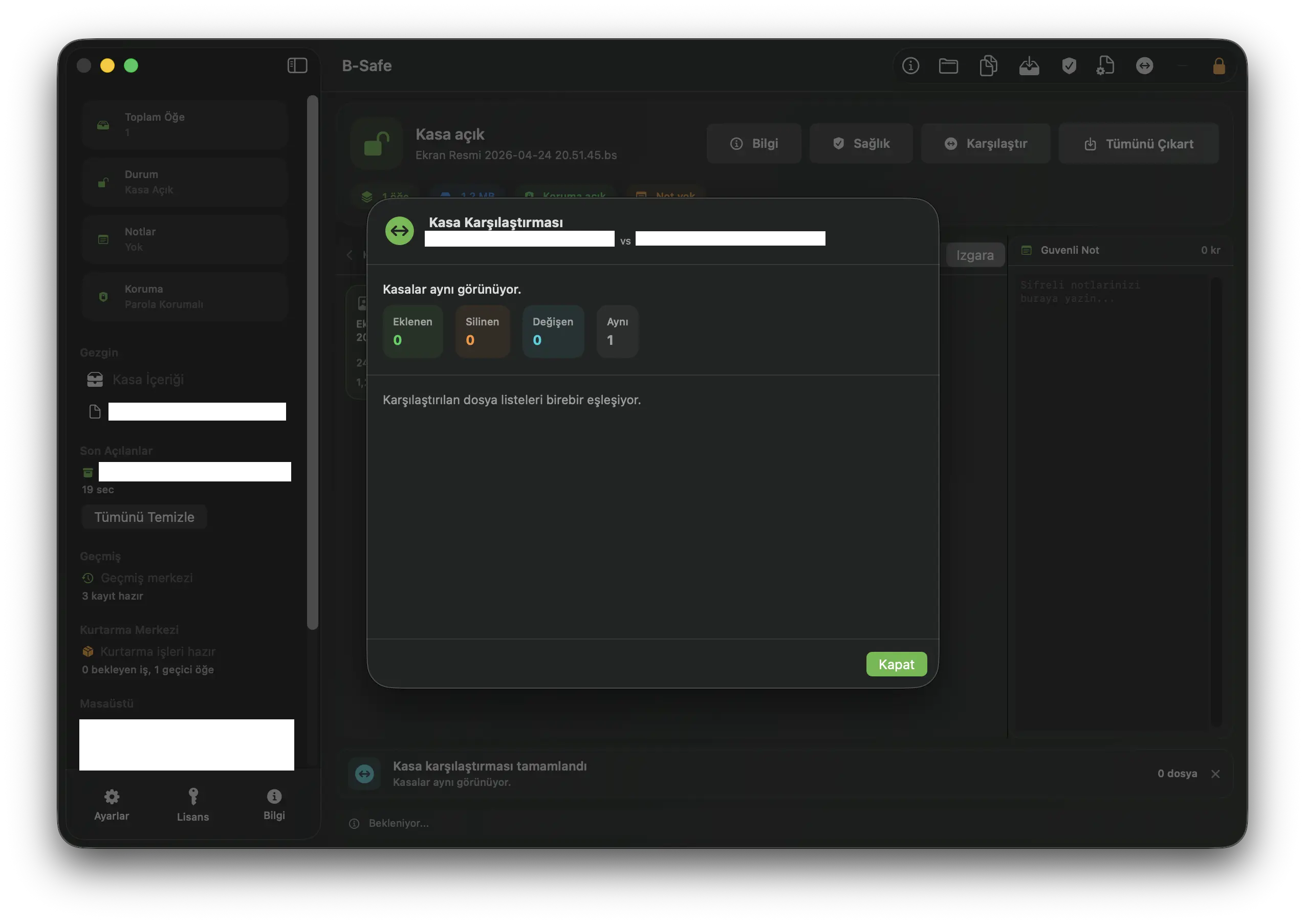1305x924 pixels.
Task: Click the Eklenen count card
Action: (412, 332)
